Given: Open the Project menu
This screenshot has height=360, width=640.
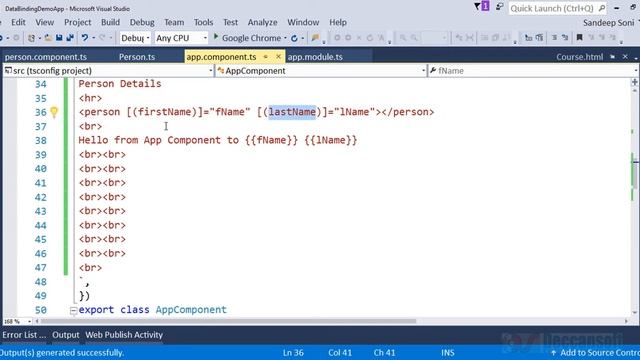Looking at the screenshot, I should pyautogui.click(x=78, y=22).
